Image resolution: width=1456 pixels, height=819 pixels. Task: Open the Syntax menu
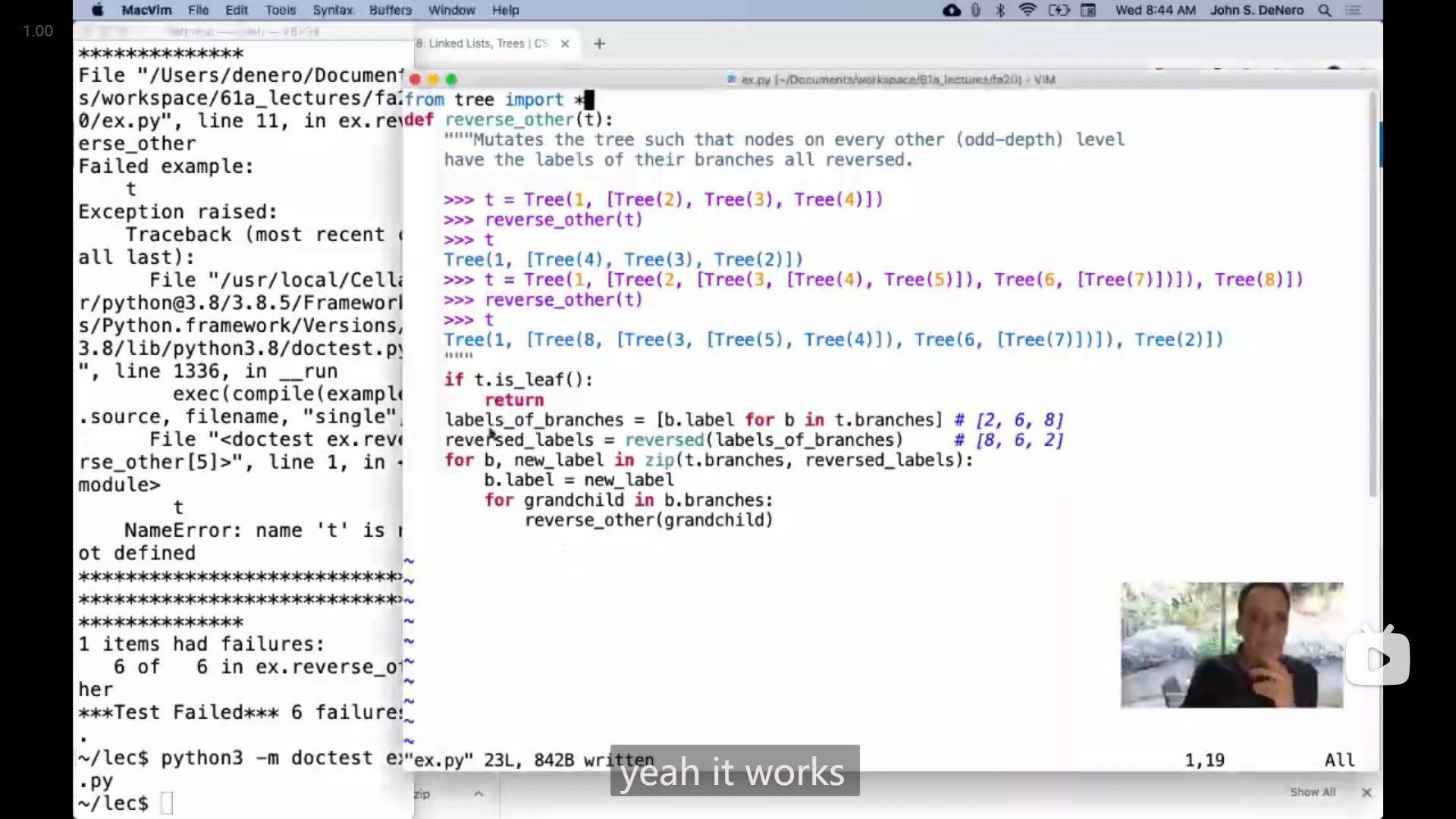tap(333, 10)
